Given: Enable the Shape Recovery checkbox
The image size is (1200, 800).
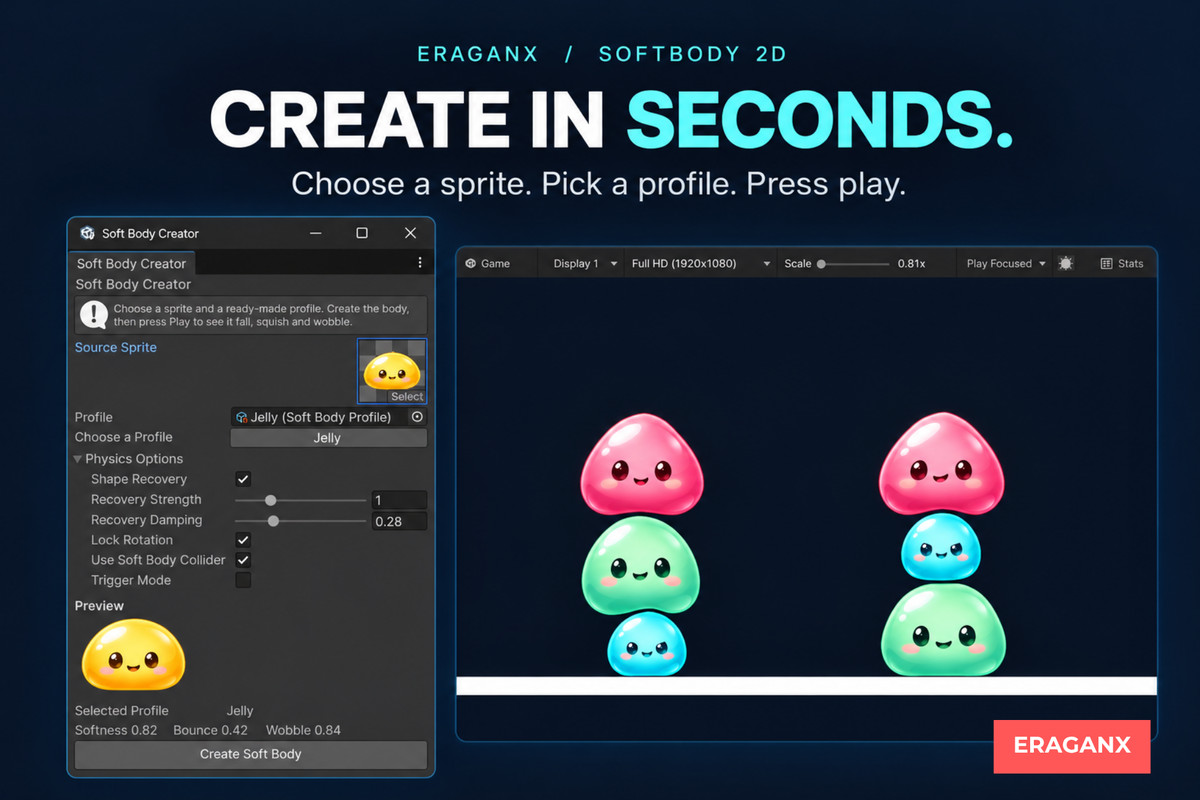Looking at the screenshot, I should click(243, 479).
